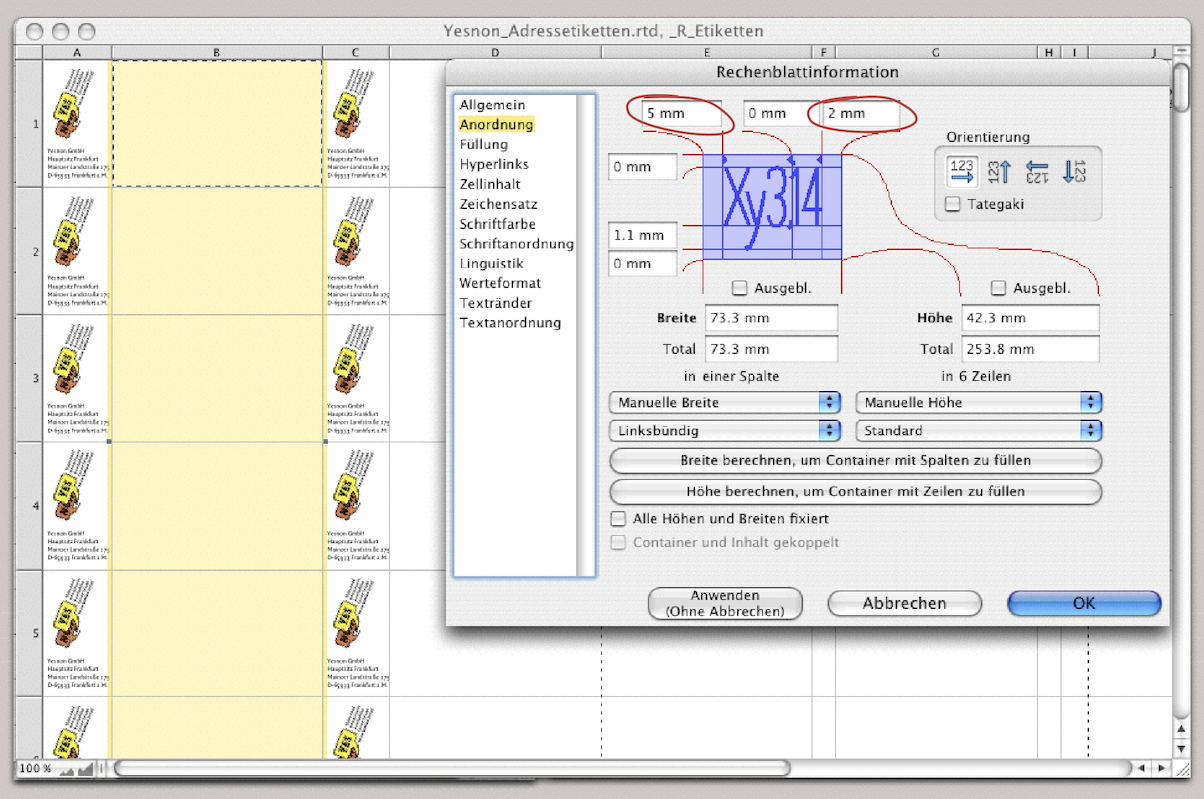Viewport: 1204px width, 799px height.
Task: Select right-to-left upside-down orientation icon
Action: click(1037, 171)
